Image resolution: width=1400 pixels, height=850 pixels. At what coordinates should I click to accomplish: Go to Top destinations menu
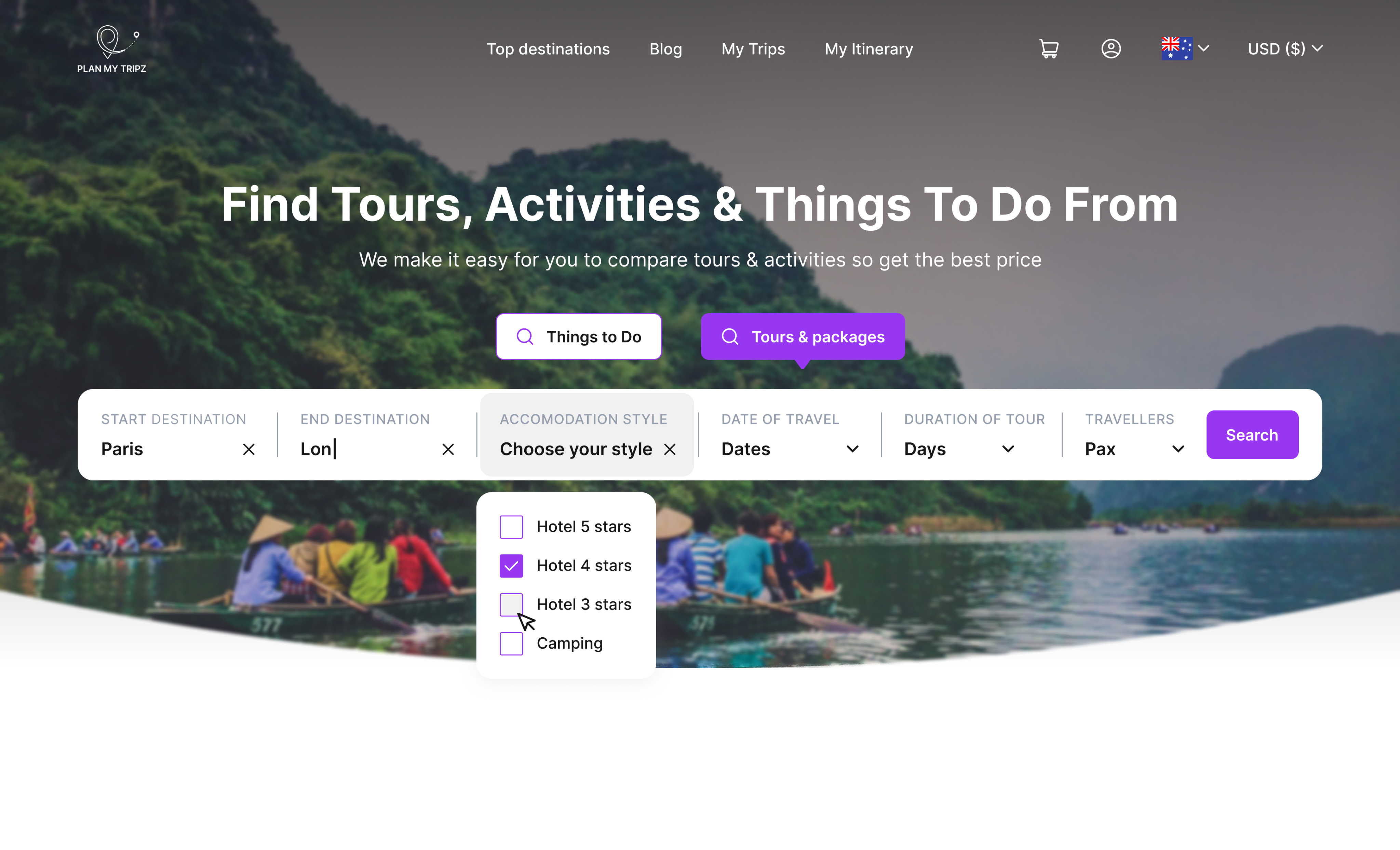(x=548, y=49)
